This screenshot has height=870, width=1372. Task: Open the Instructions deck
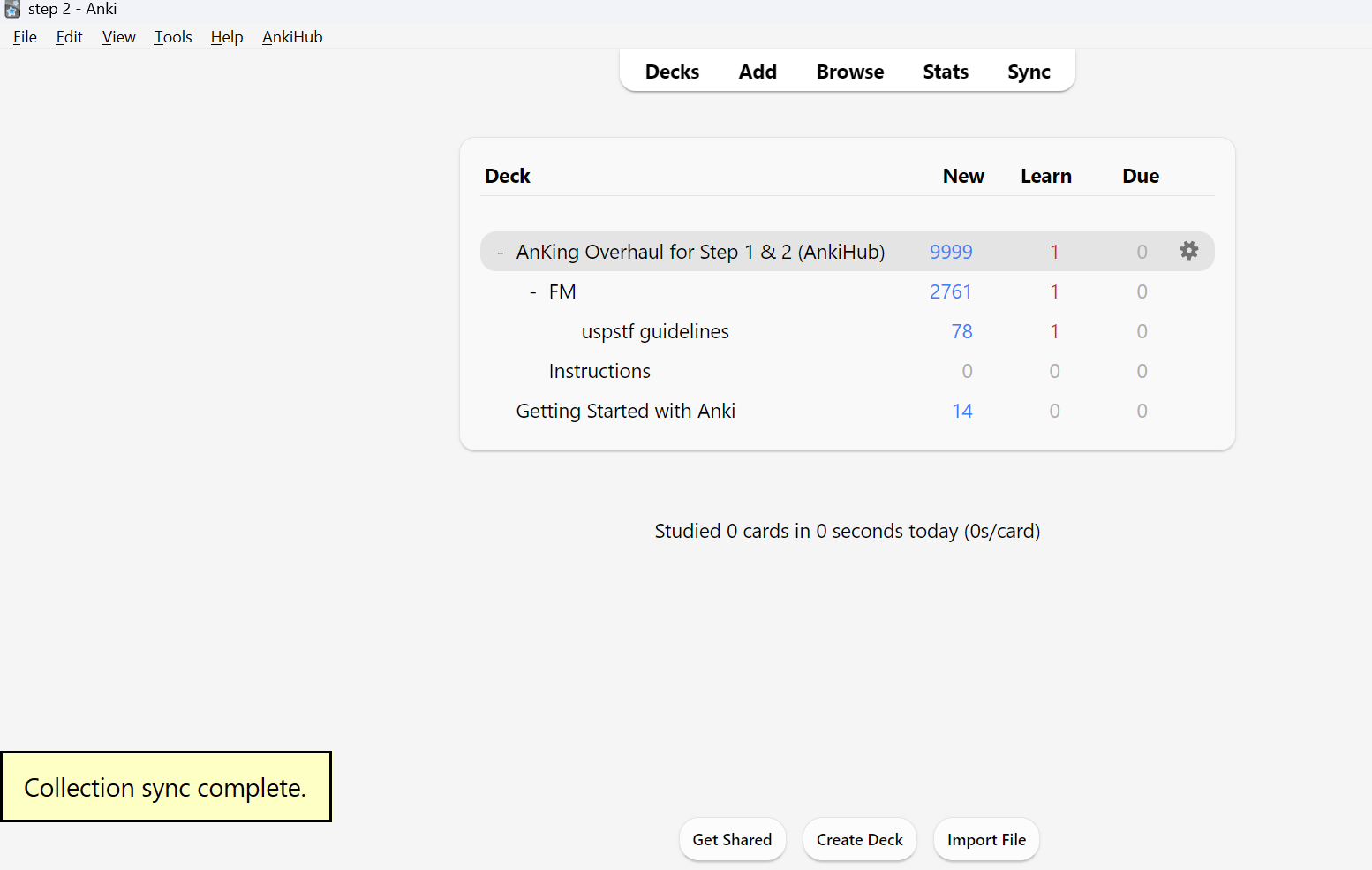[x=599, y=371]
